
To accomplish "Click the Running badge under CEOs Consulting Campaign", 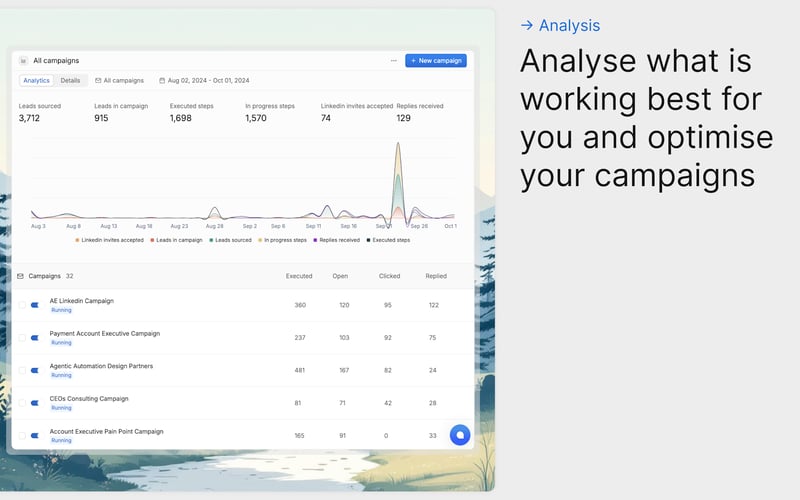I will (61, 408).
